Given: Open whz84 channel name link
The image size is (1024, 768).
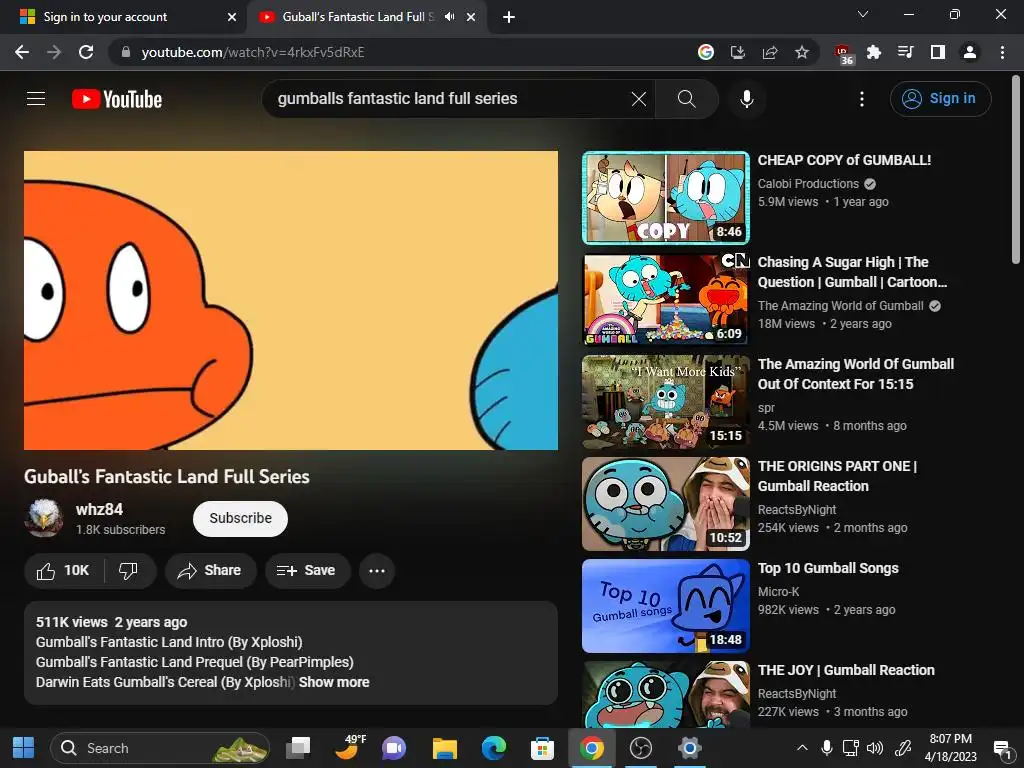Looking at the screenshot, I should [x=99, y=509].
